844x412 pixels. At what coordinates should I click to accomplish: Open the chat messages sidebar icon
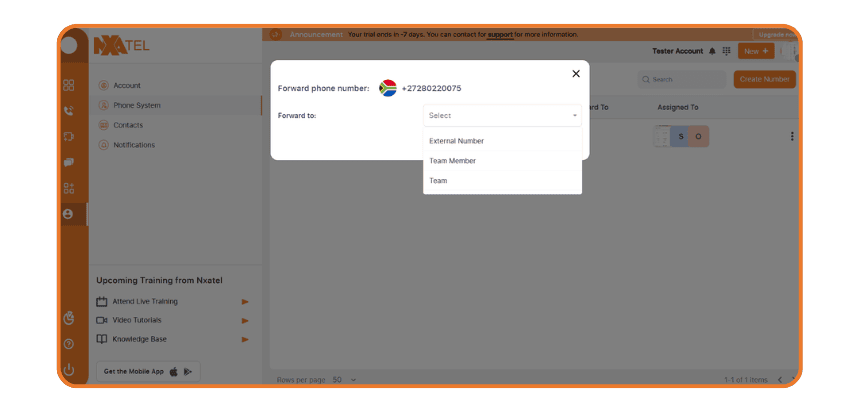click(68, 162)
